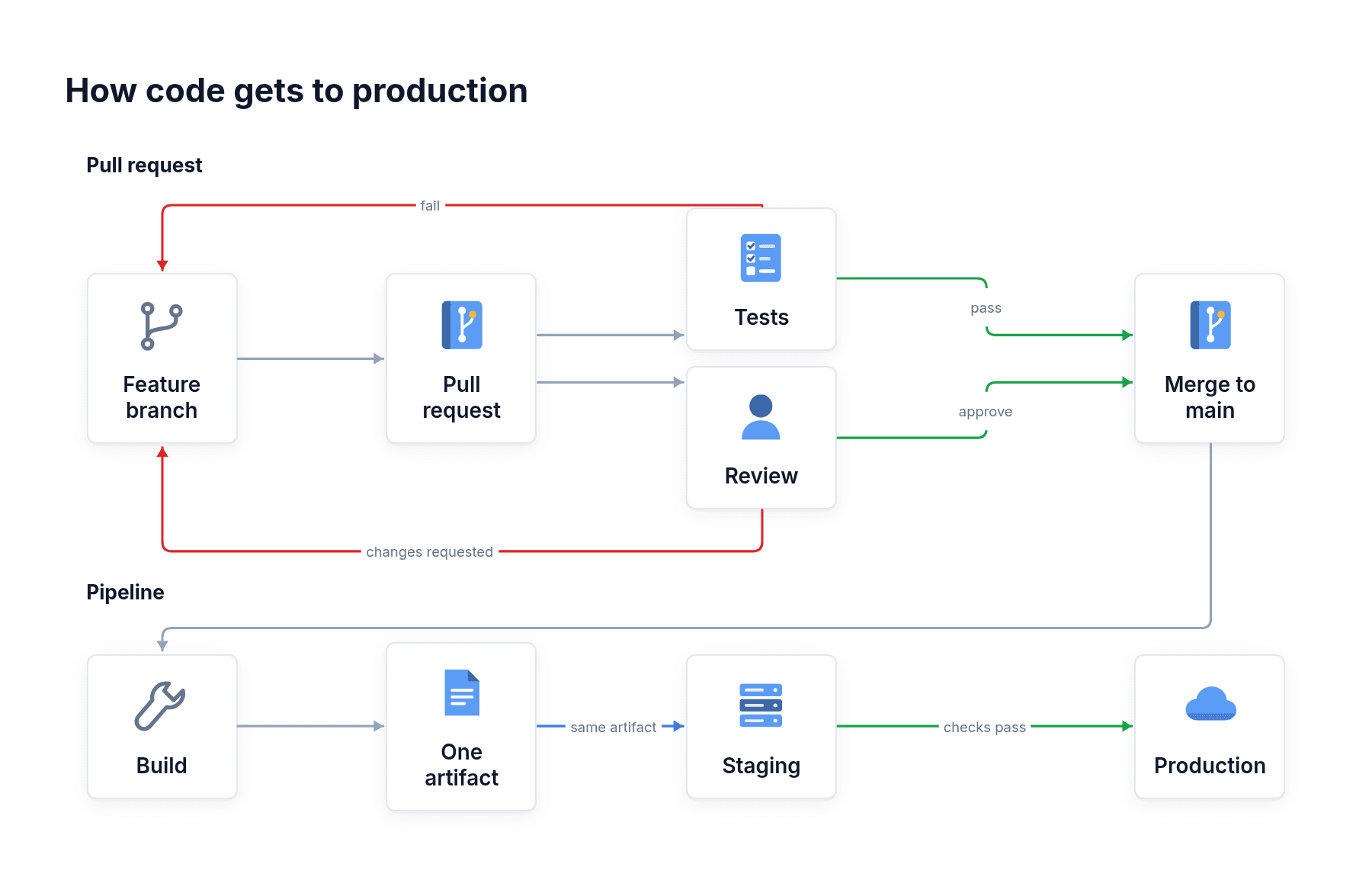Viewport: 1372px width, 877px height.
Task: Click the server stack icon in Staging card
Action: (761, 705)
